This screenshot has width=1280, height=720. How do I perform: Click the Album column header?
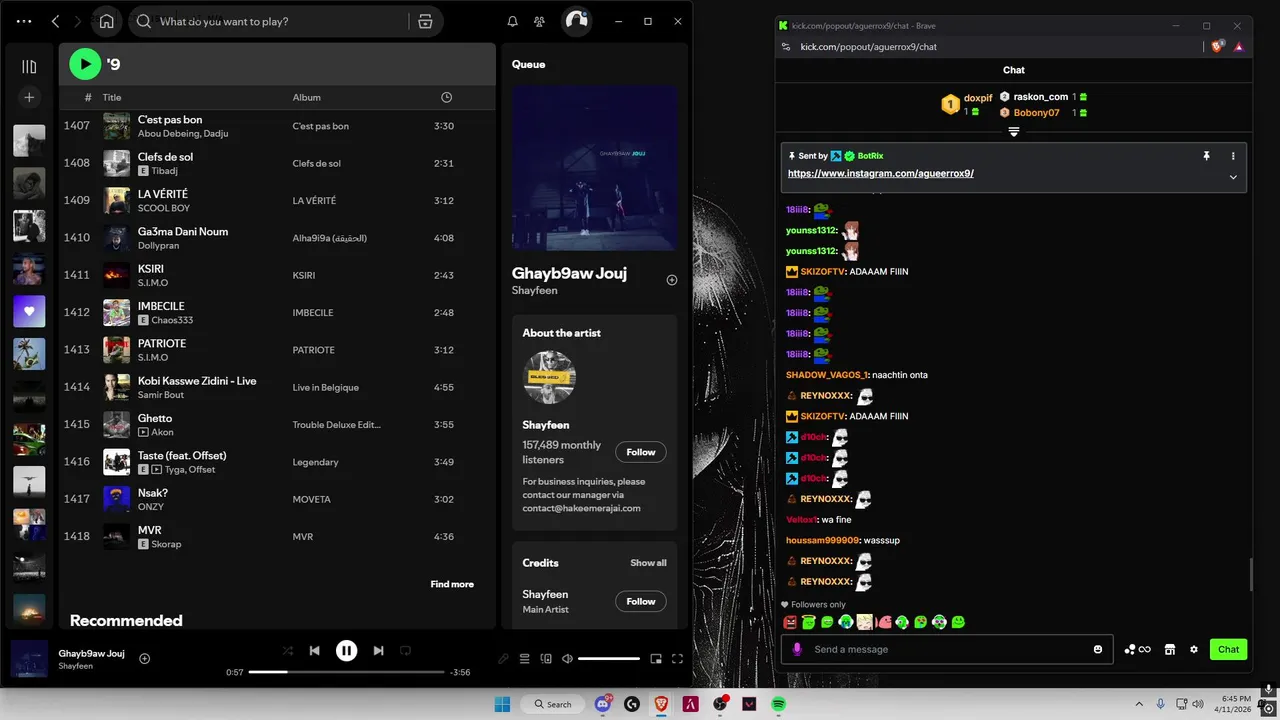coord(306,97)
